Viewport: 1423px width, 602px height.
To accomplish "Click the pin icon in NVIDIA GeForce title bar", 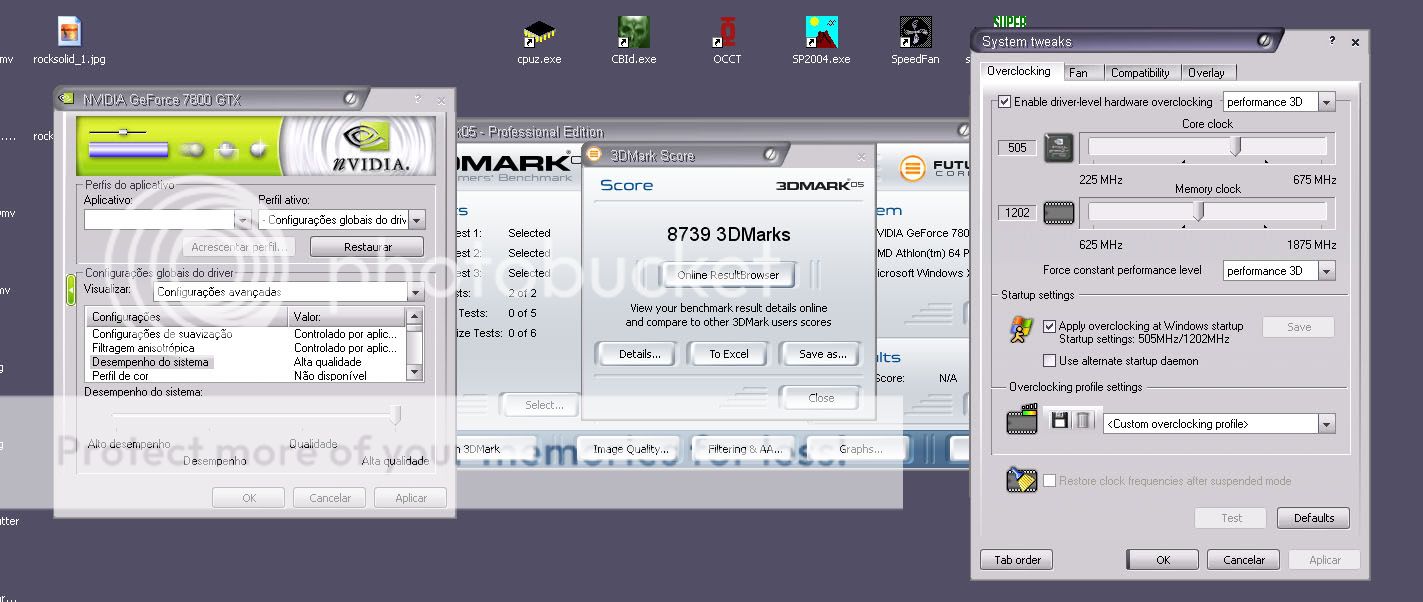I will [351, 99].
